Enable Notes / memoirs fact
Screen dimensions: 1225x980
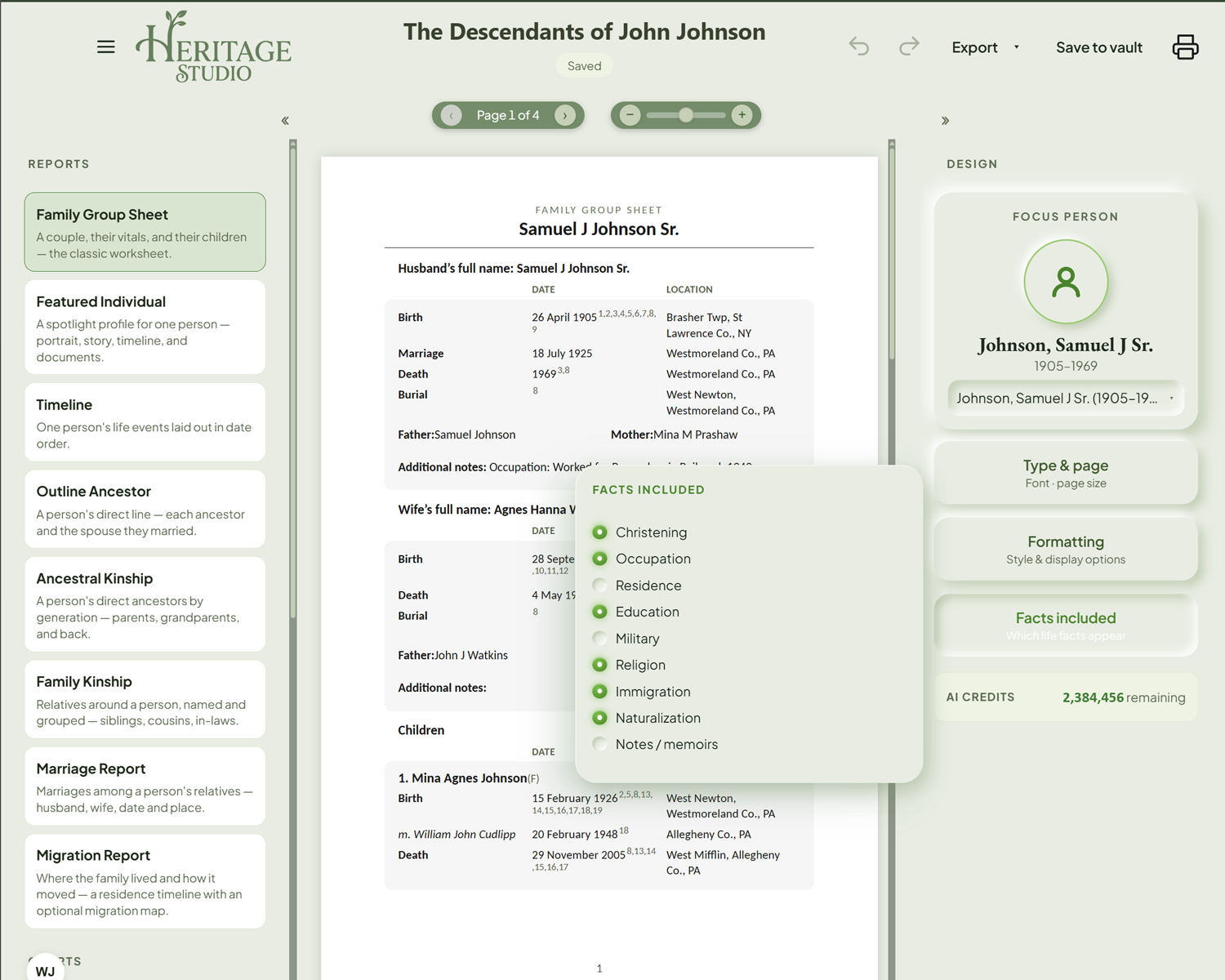[599, 744]
